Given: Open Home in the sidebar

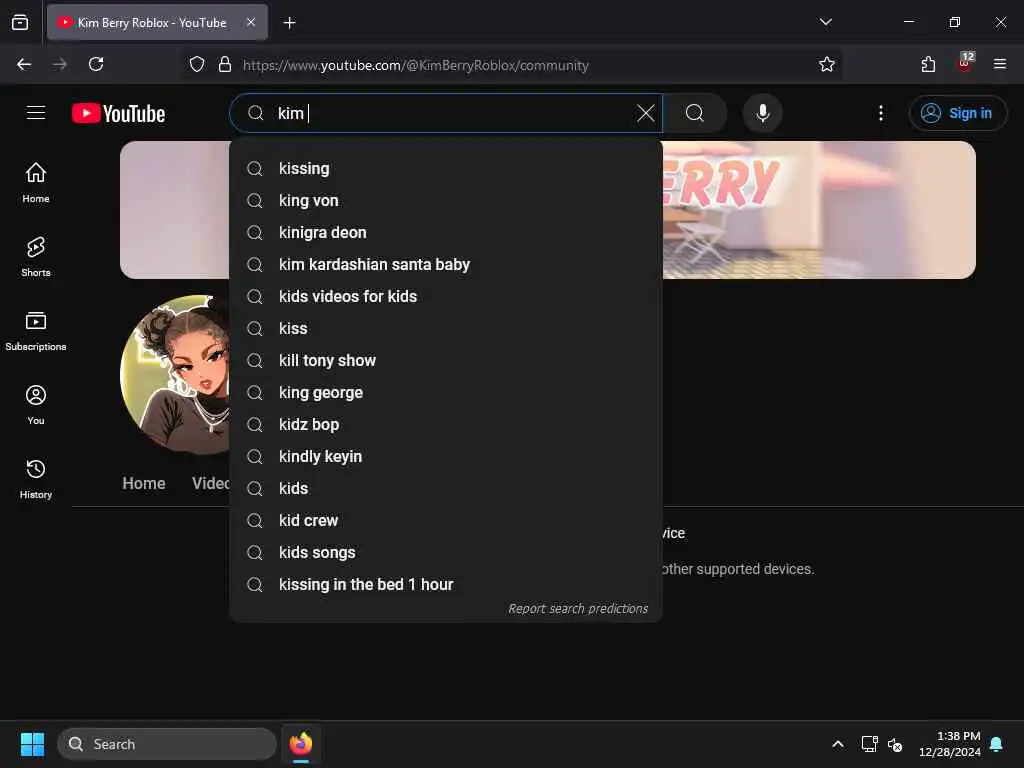Looking at the screenshot, I should coord(36,183).
